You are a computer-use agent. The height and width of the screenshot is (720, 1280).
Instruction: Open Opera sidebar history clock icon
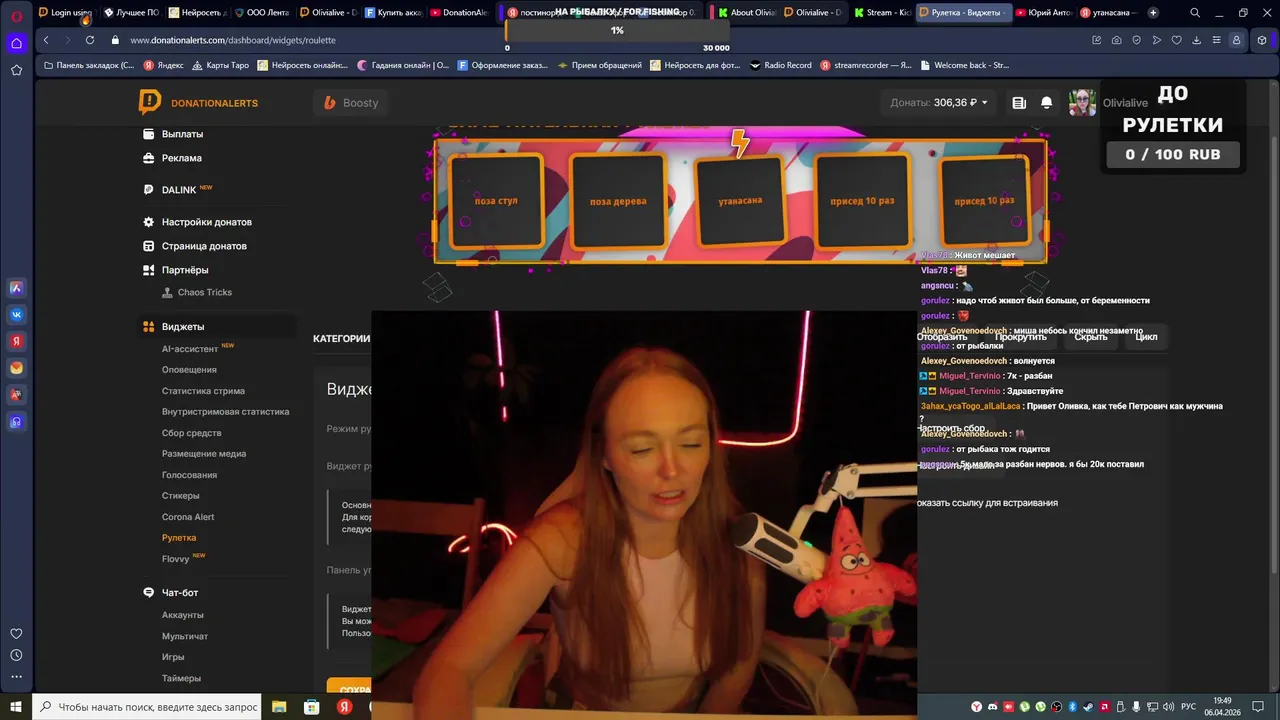coord(16,655)
